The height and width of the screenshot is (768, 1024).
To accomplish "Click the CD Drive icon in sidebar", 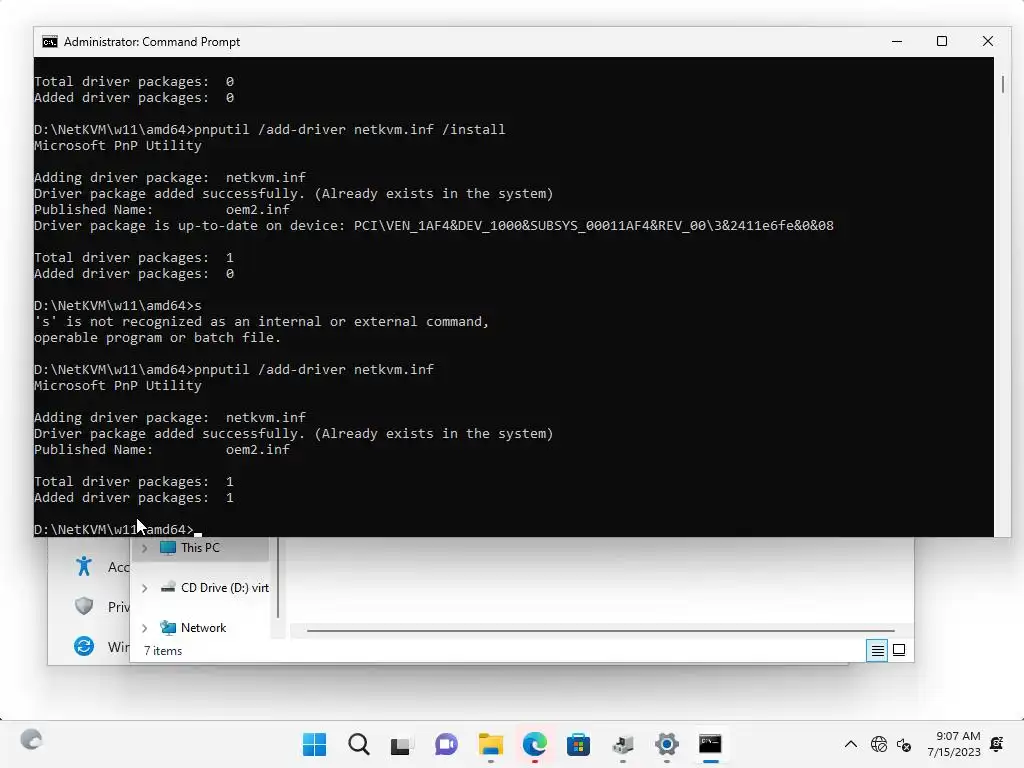I will click(168, 587).
